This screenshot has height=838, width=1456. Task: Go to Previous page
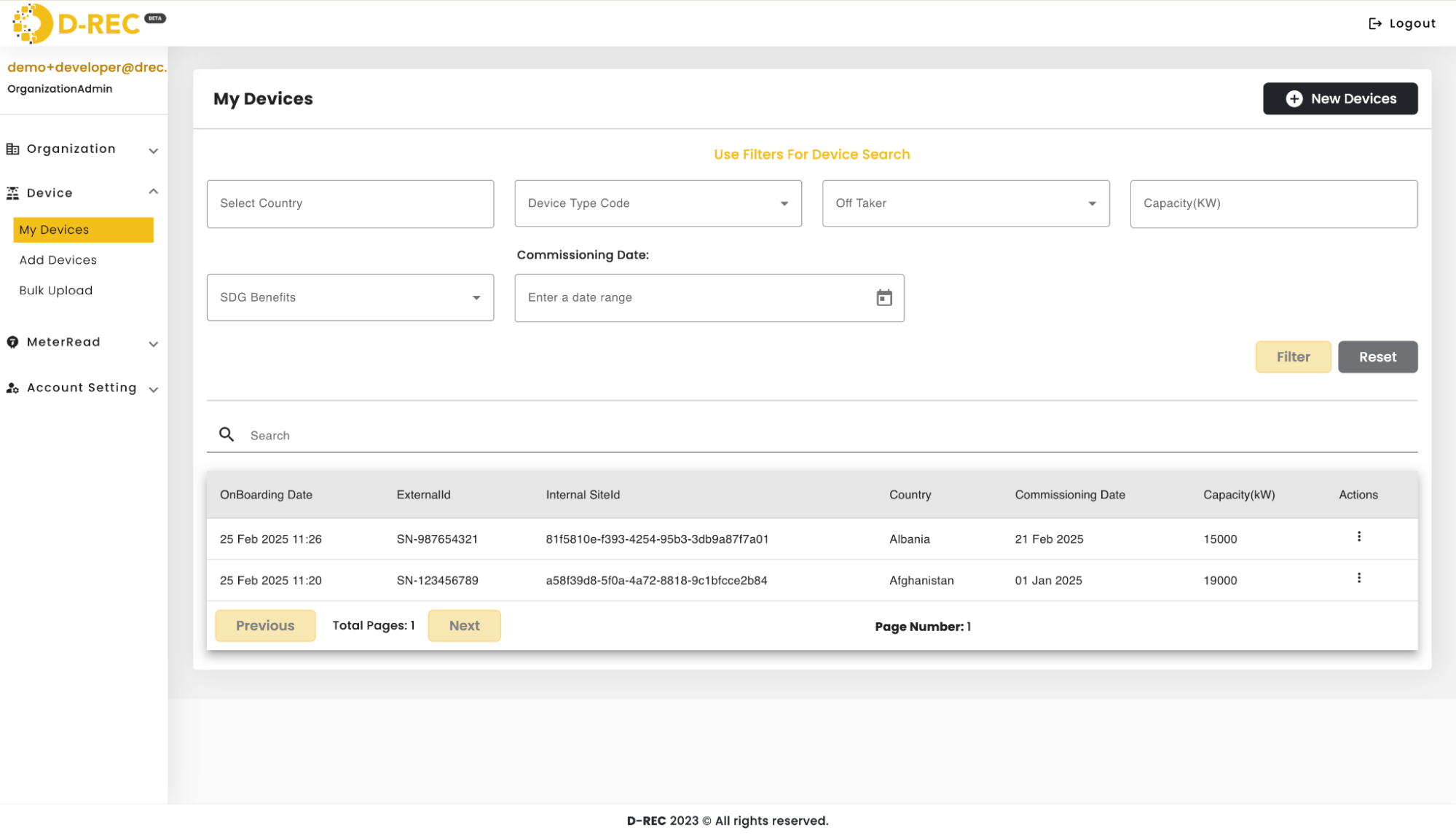coord(265,626)
